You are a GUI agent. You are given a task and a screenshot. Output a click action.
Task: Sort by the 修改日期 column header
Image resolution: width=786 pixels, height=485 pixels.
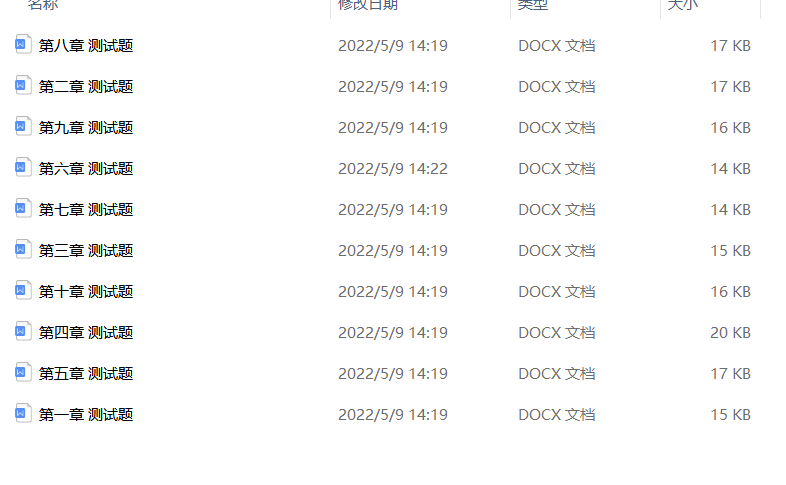367,5
